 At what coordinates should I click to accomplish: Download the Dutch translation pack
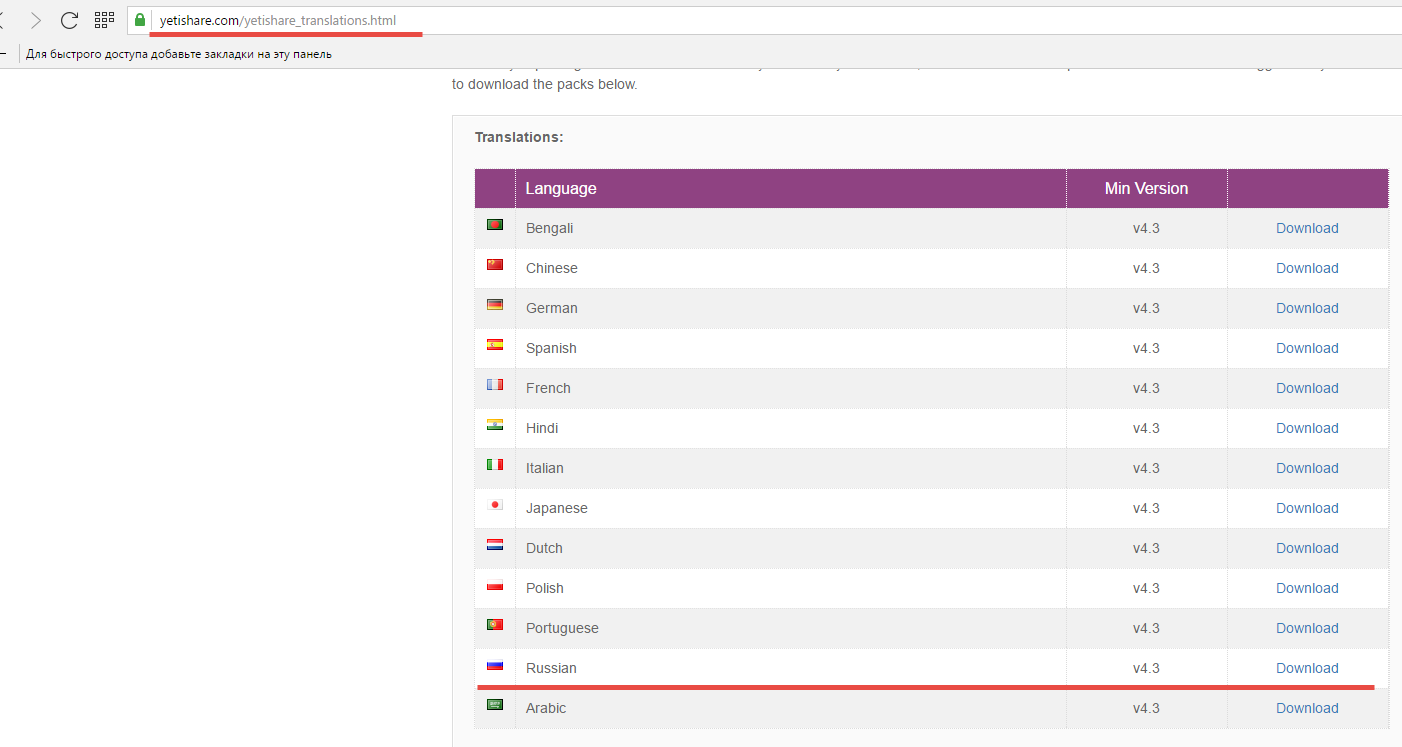coord(1307,548)
